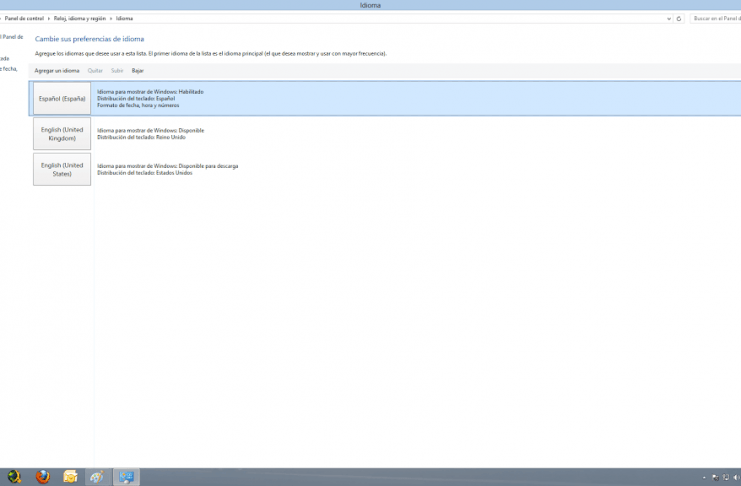This screenshot has width=741, height=486.
Task: Click 'Idioma para mostrar de Windows: Habilitado'
Action: pos(150,92)
